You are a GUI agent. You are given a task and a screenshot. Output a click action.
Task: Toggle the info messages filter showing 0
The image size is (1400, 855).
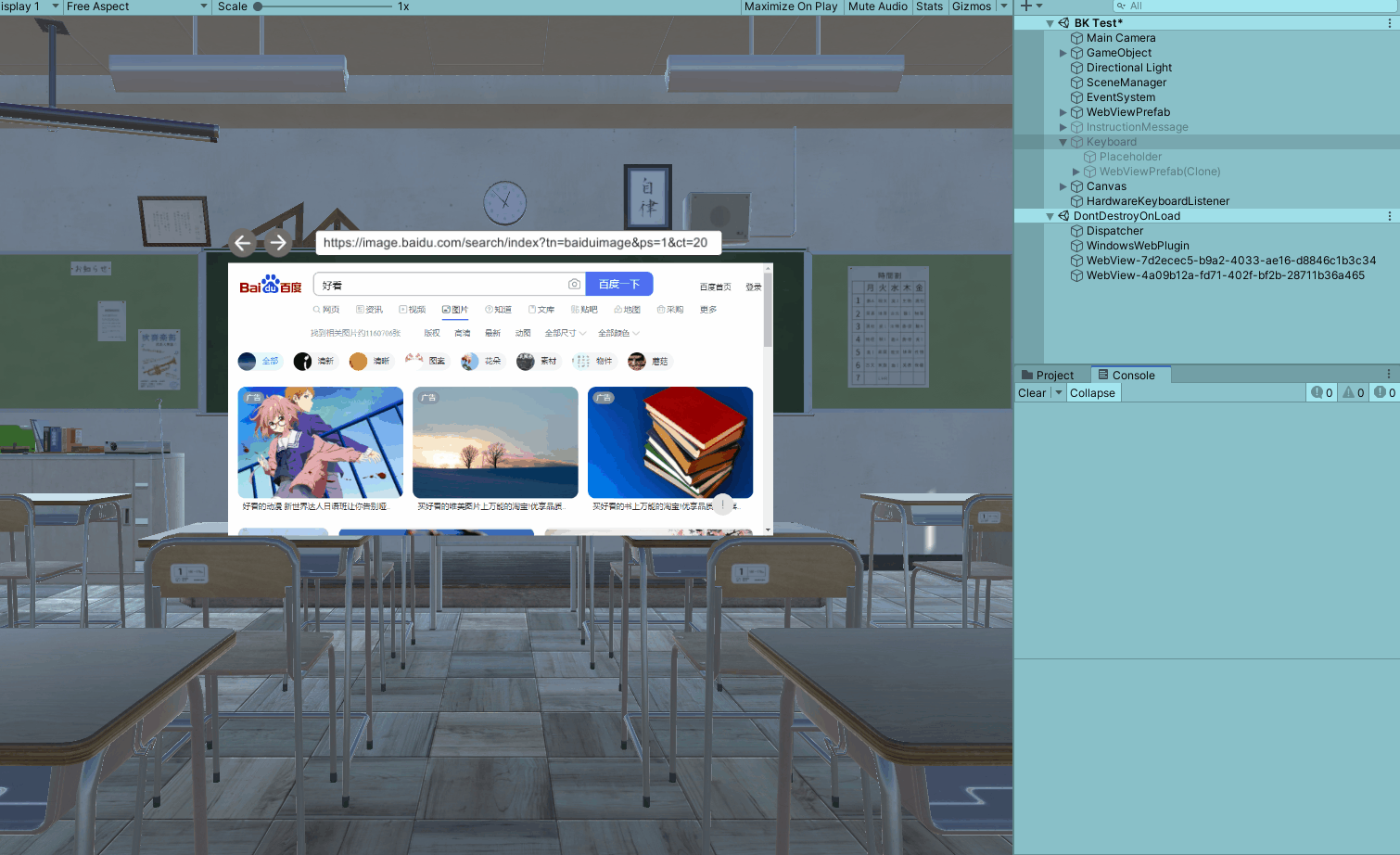click(x=1321, y=393)
